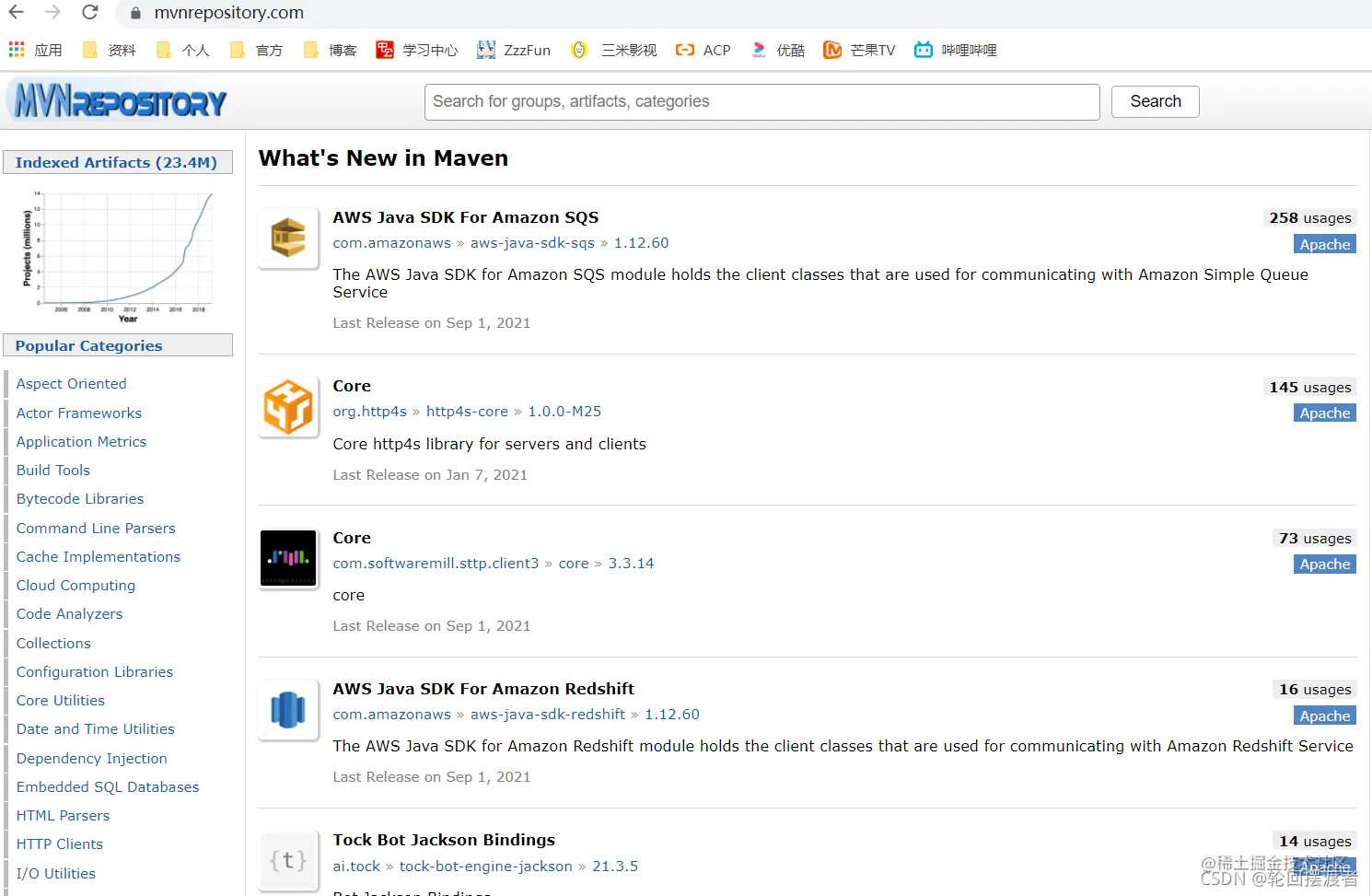This screenshot has width=1372, height=896.
Task: Click the AWS SQS artifact icon
Action: click(288, 238)
